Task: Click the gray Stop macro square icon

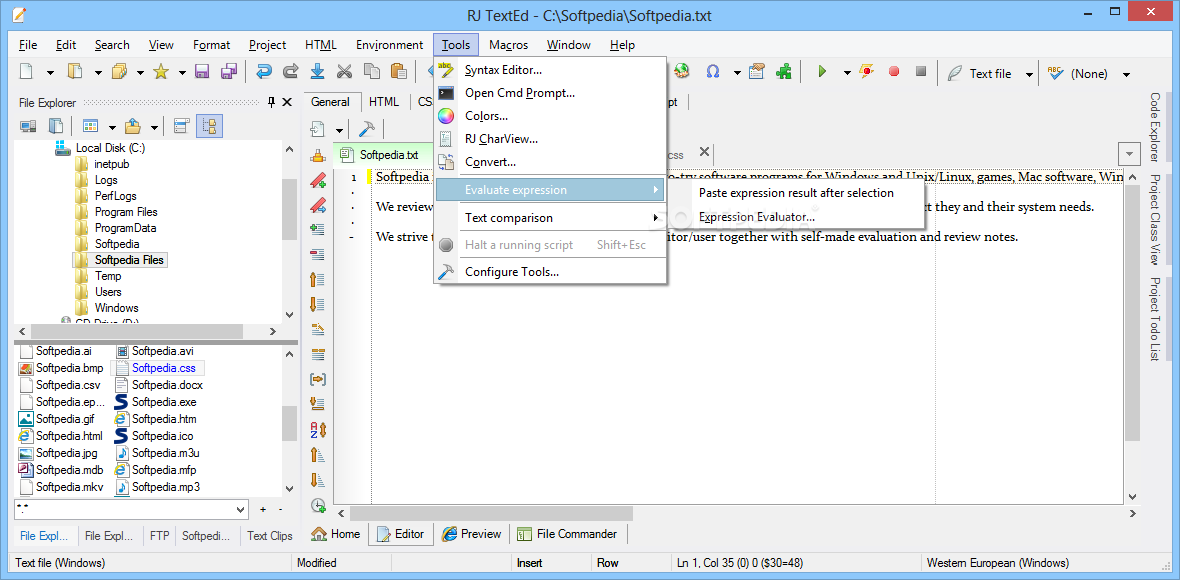Action: tap(921, 72)
